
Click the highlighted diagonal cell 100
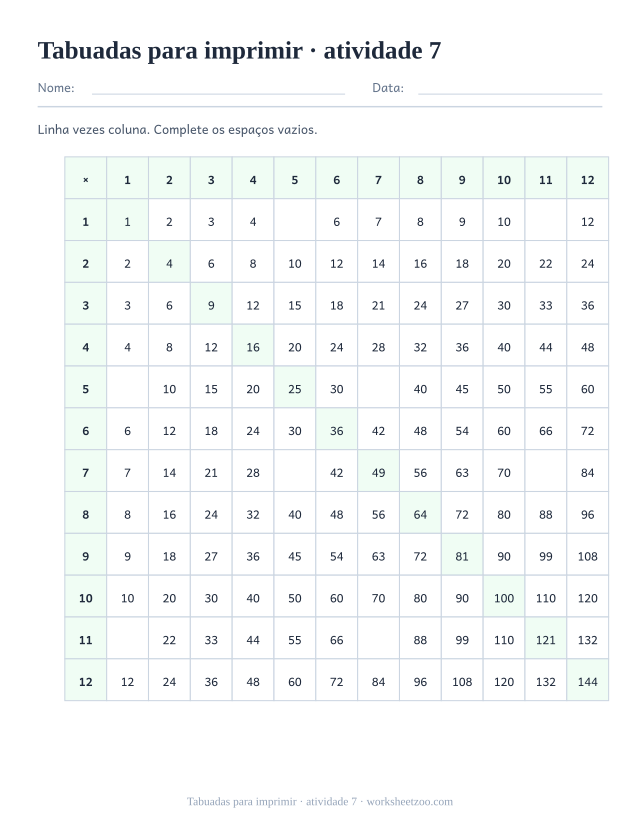tap(504, 596)
